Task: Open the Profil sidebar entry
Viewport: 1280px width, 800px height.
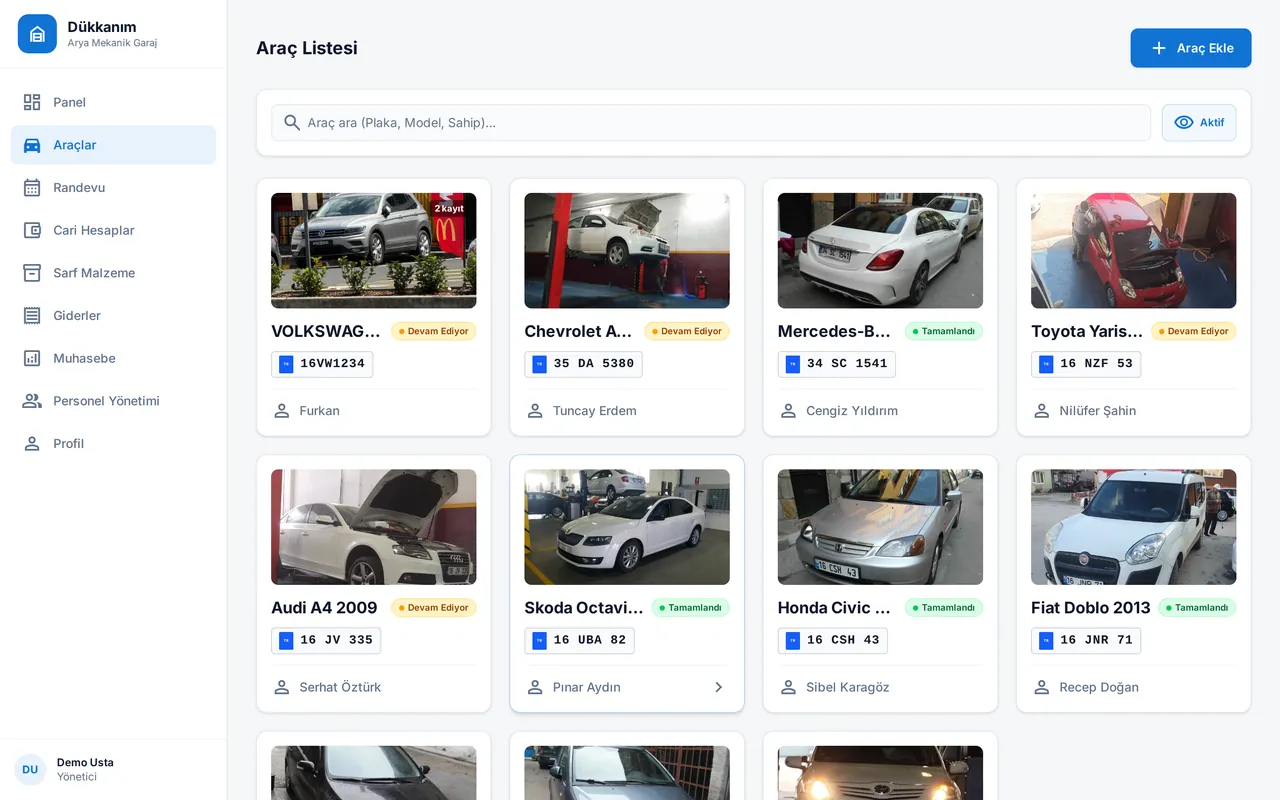Action: (113, 444)
